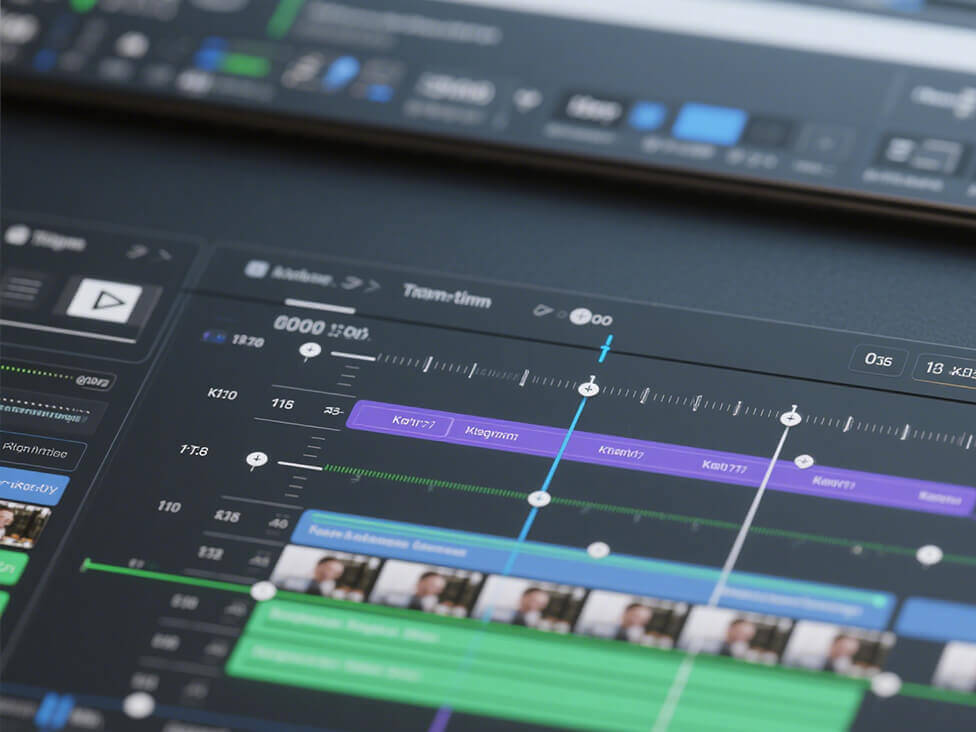Image resolution: width=976 pixels, height=732 pixels.
Task: Click the tag icon next to the 00 counter
Action: 543,311
